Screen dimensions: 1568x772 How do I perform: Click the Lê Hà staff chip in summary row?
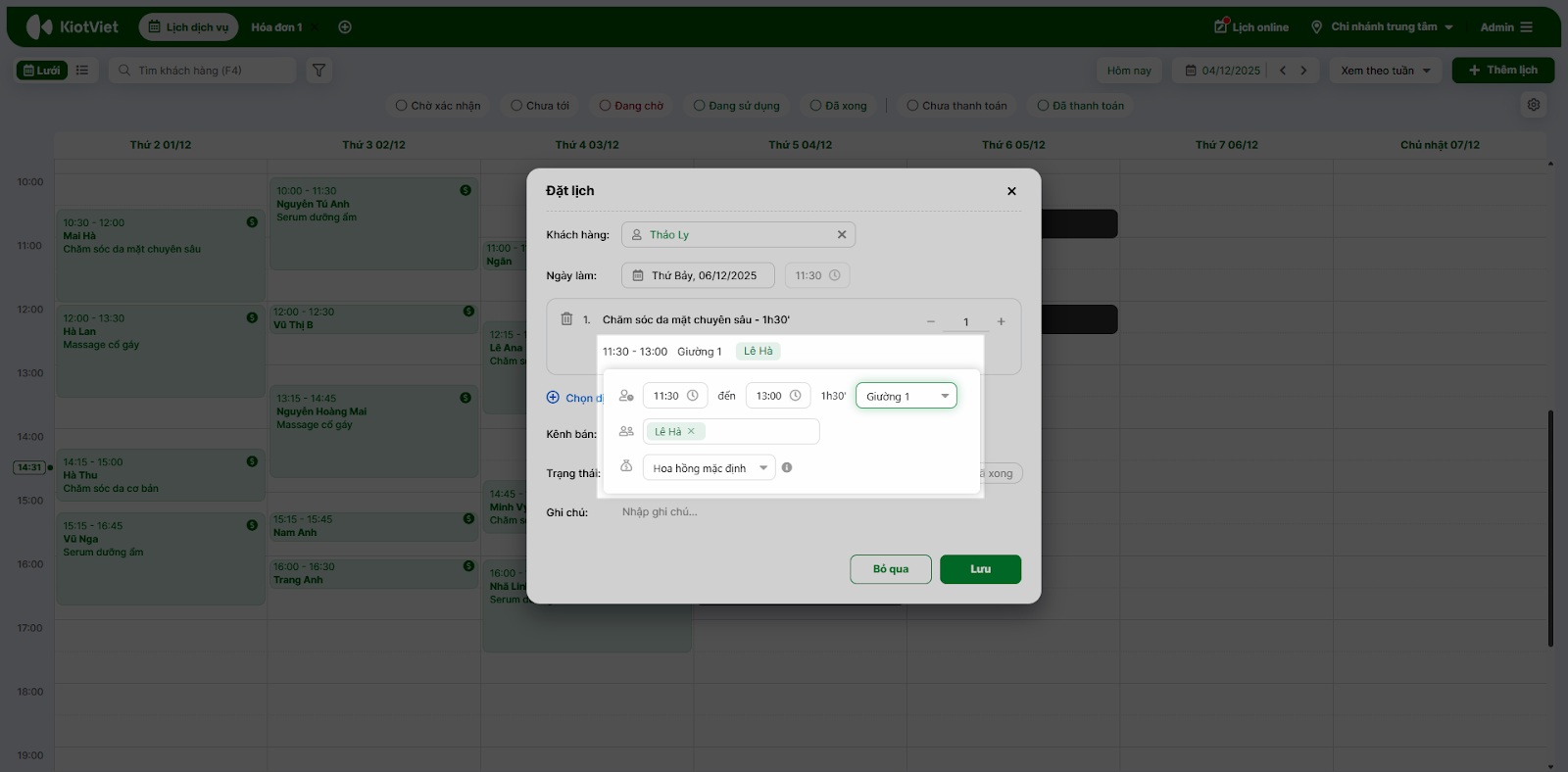coord(758,351)
